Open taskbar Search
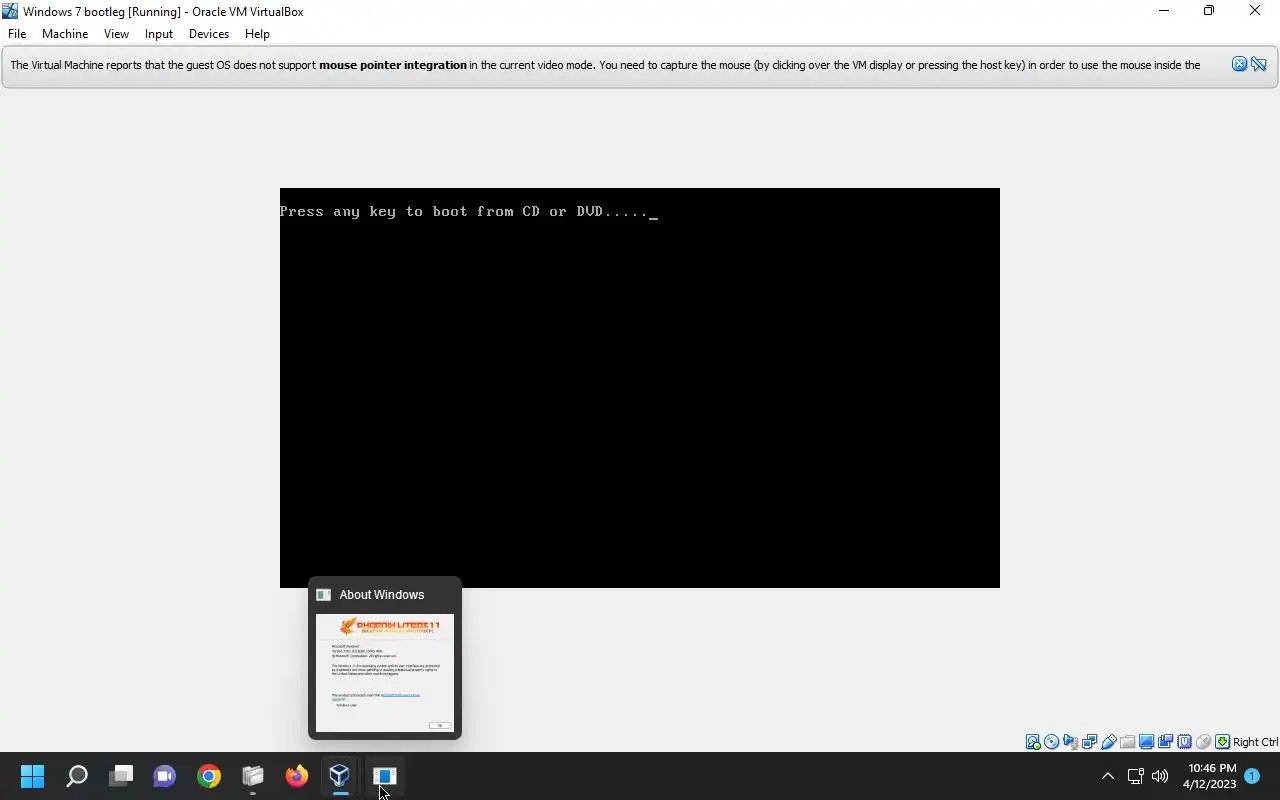This screenshot has width=1280, height=800. pos(77,776)
